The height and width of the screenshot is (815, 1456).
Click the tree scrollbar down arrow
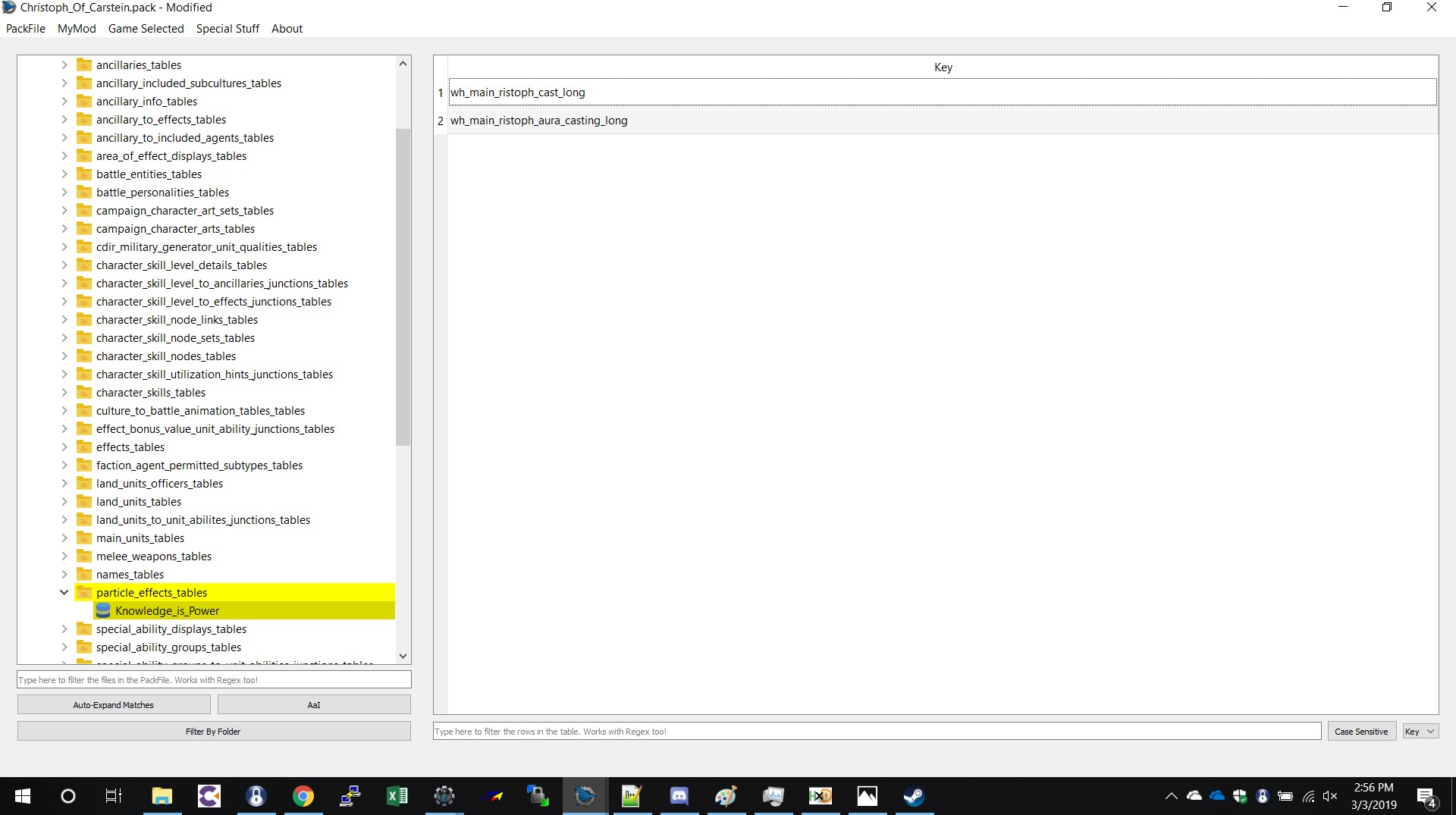click(x=403, y=656)
